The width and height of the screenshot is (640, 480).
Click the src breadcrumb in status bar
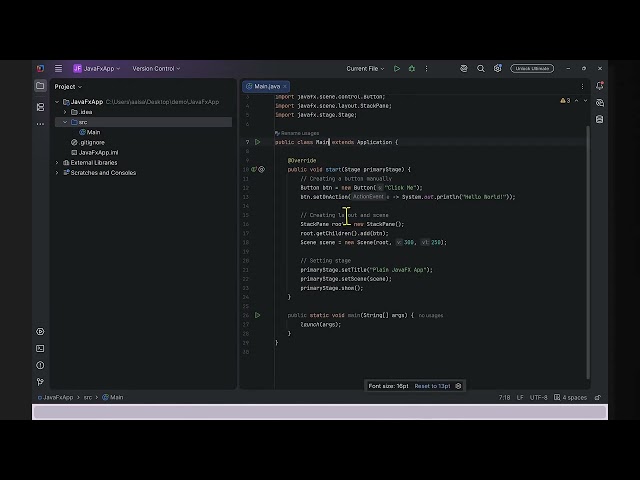tap(87, 397)
